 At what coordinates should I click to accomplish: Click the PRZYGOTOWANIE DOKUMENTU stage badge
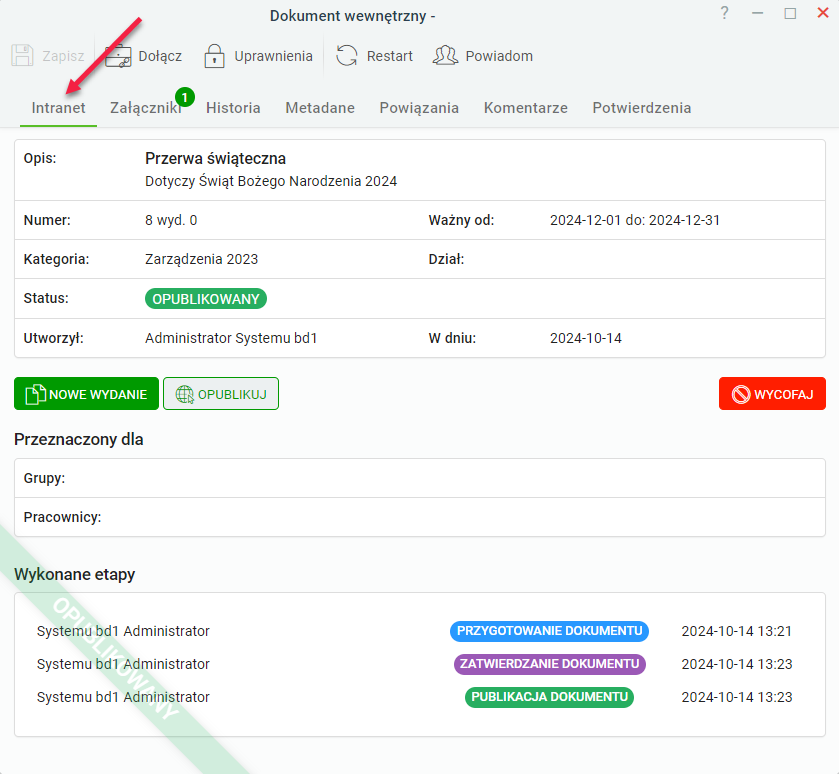pos(550,631)
